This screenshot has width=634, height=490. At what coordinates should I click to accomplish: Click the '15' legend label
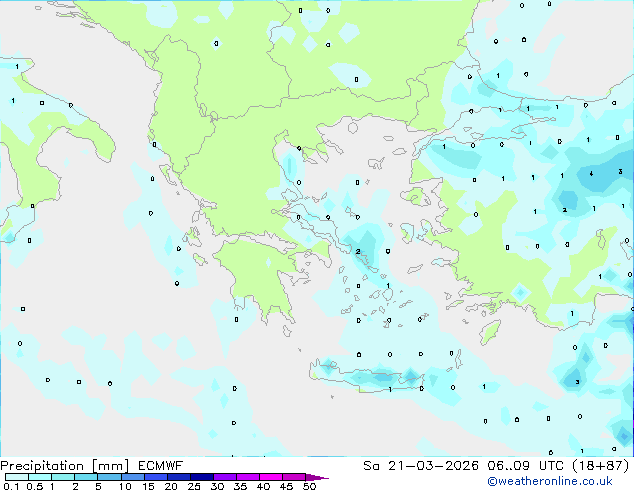[148, 486]
